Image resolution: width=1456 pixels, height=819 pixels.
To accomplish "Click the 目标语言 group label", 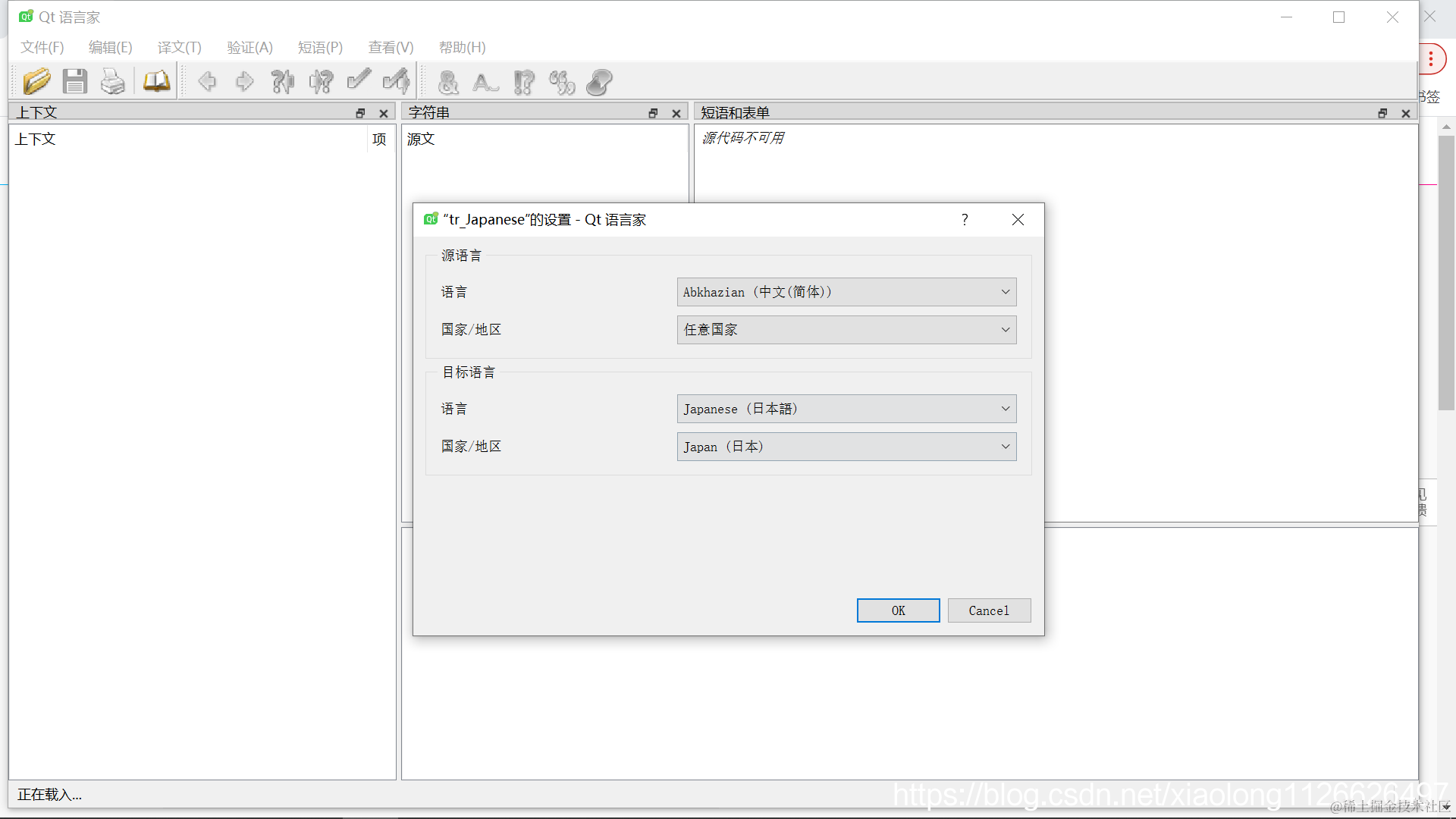I will point(469,372).
